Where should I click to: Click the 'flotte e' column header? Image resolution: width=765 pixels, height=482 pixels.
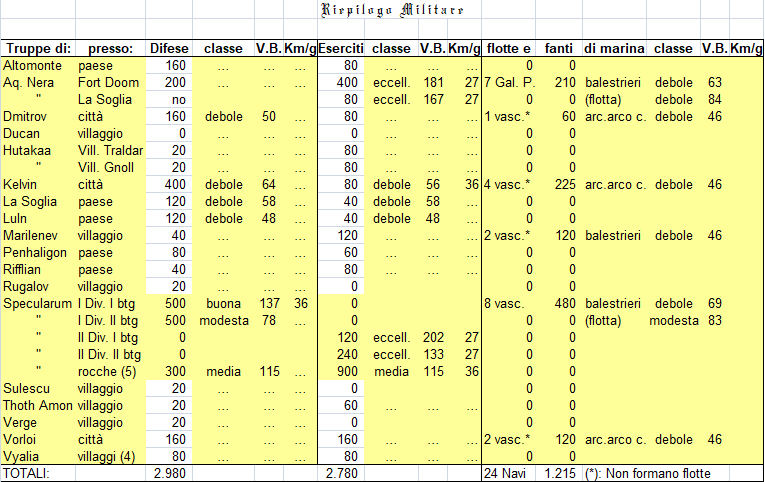(508, 49)
